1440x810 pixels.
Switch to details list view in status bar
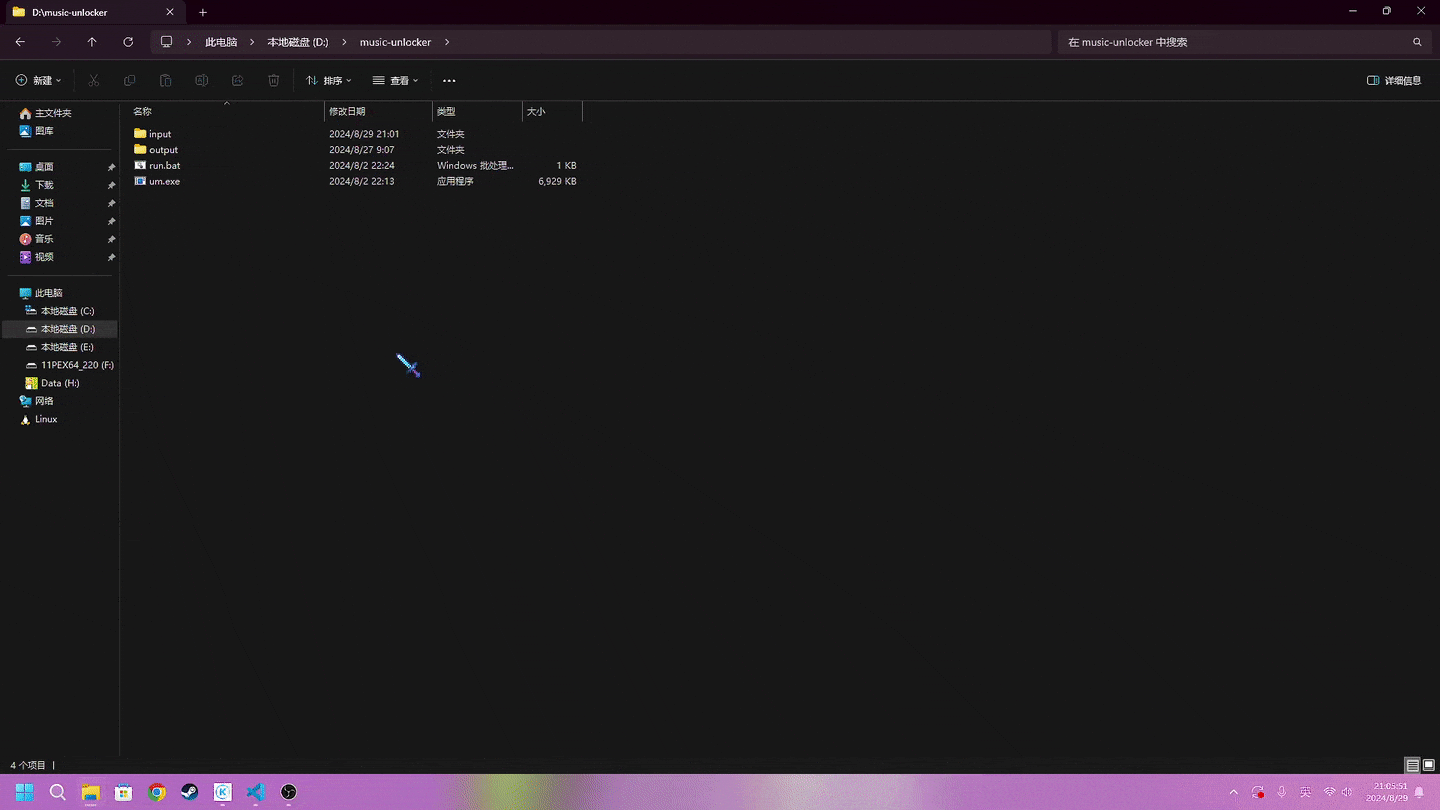point(1412,765)
